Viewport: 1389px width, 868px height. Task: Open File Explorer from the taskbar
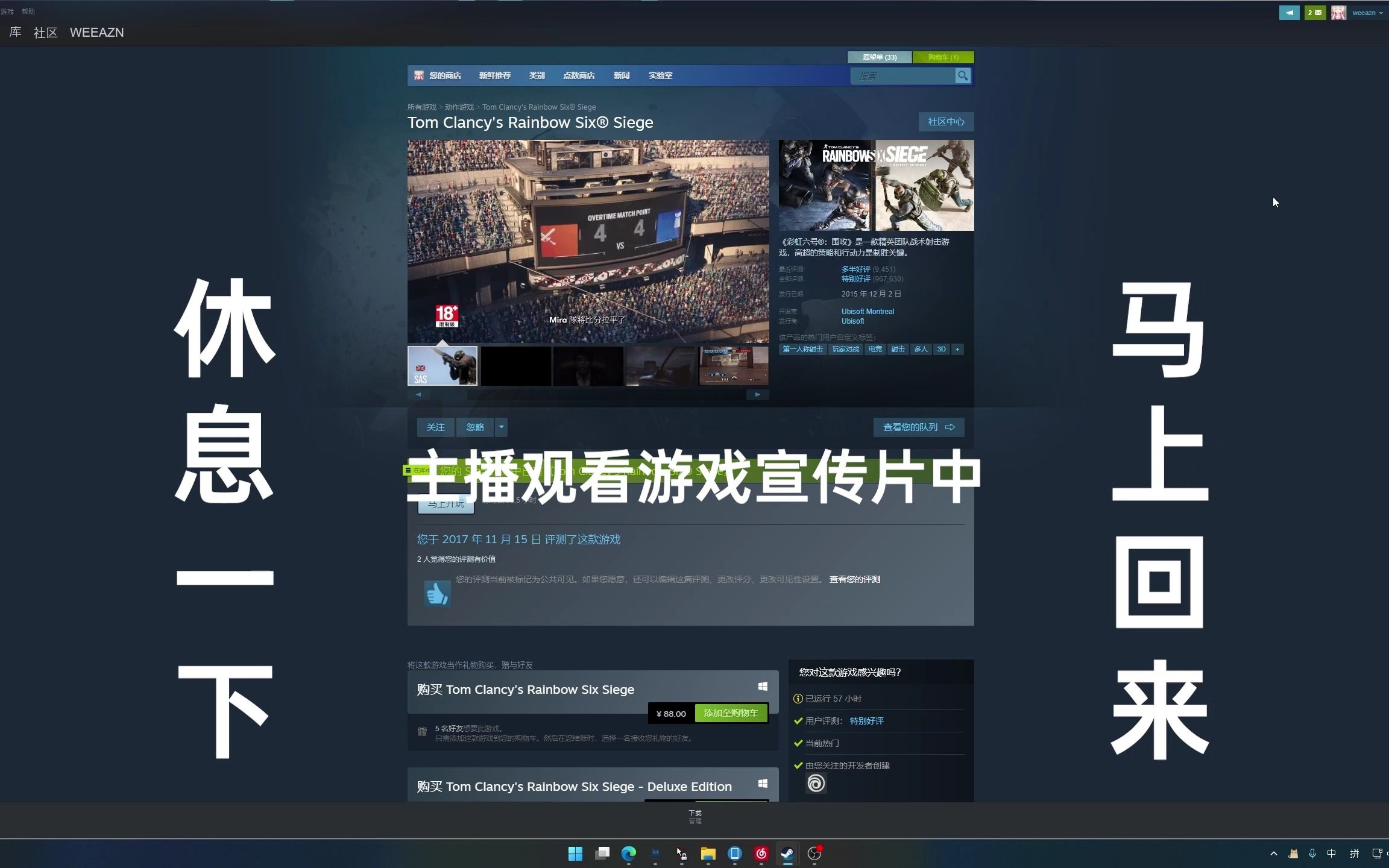[708, 854]
